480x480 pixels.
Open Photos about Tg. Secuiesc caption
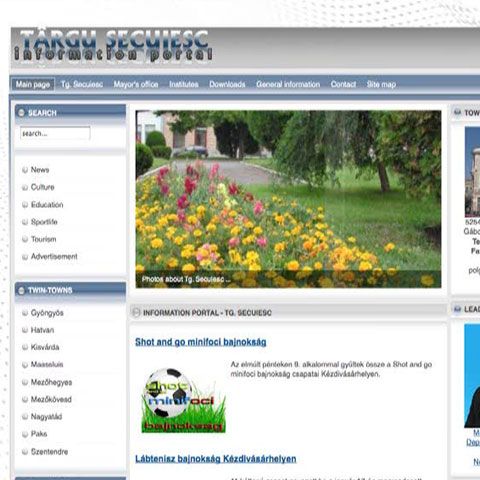(186, 279)
